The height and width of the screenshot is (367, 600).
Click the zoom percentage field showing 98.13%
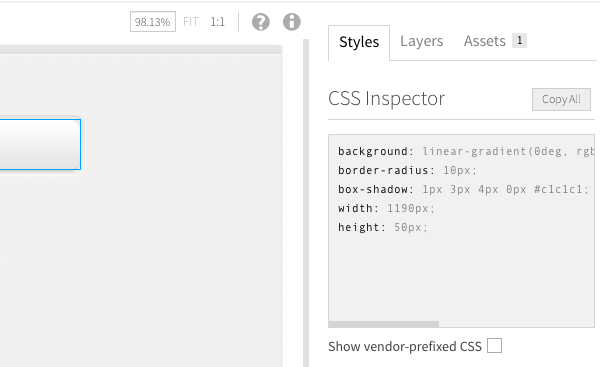tap(153, 22)
